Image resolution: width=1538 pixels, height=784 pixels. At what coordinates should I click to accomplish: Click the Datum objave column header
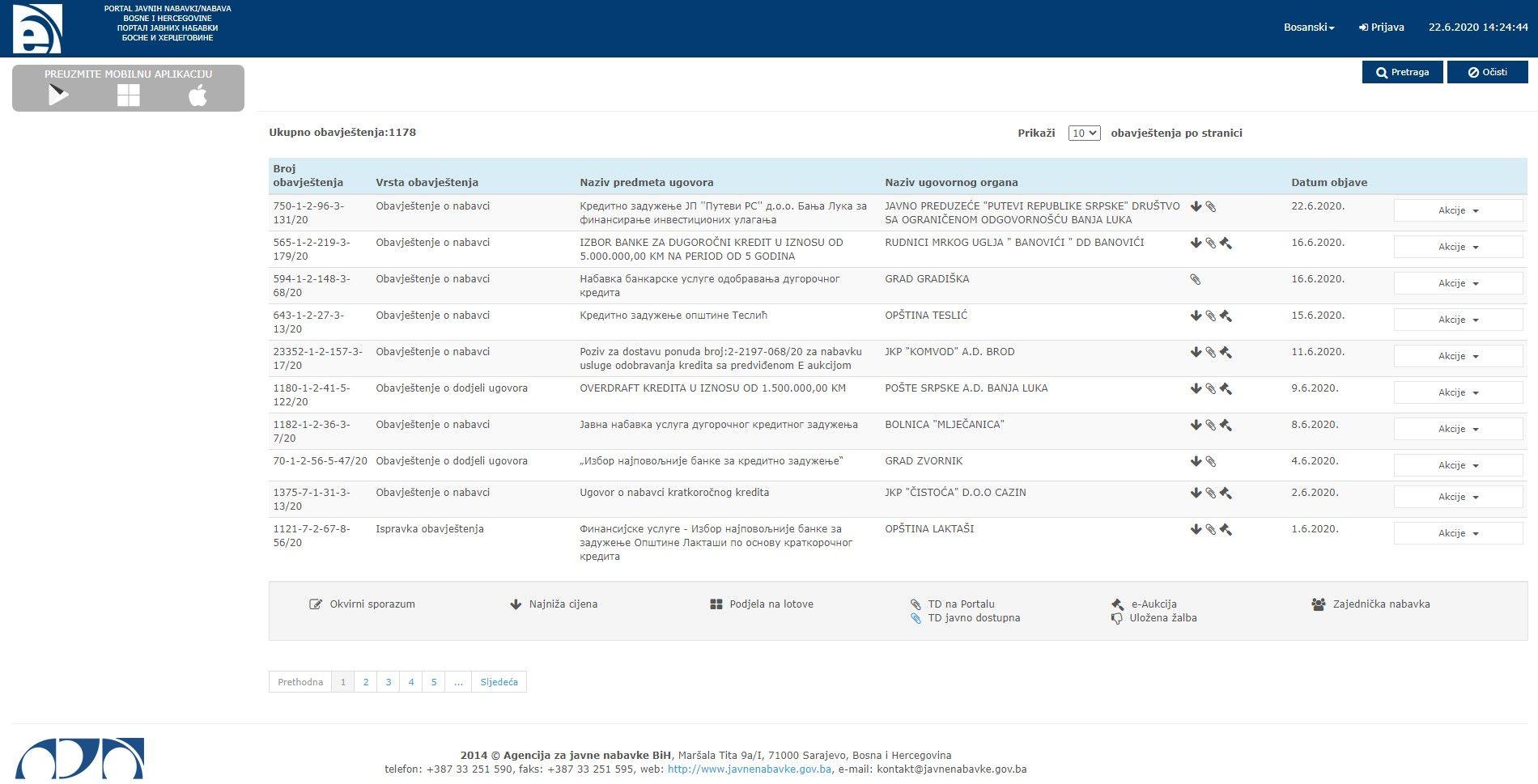[x=1329, y=183]
